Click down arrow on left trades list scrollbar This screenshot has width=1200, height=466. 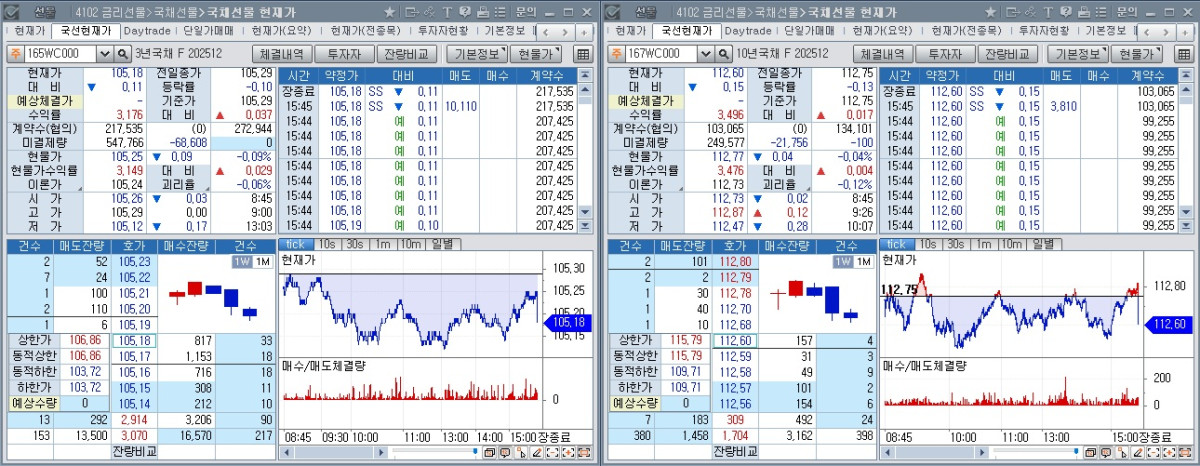point(586,212)
